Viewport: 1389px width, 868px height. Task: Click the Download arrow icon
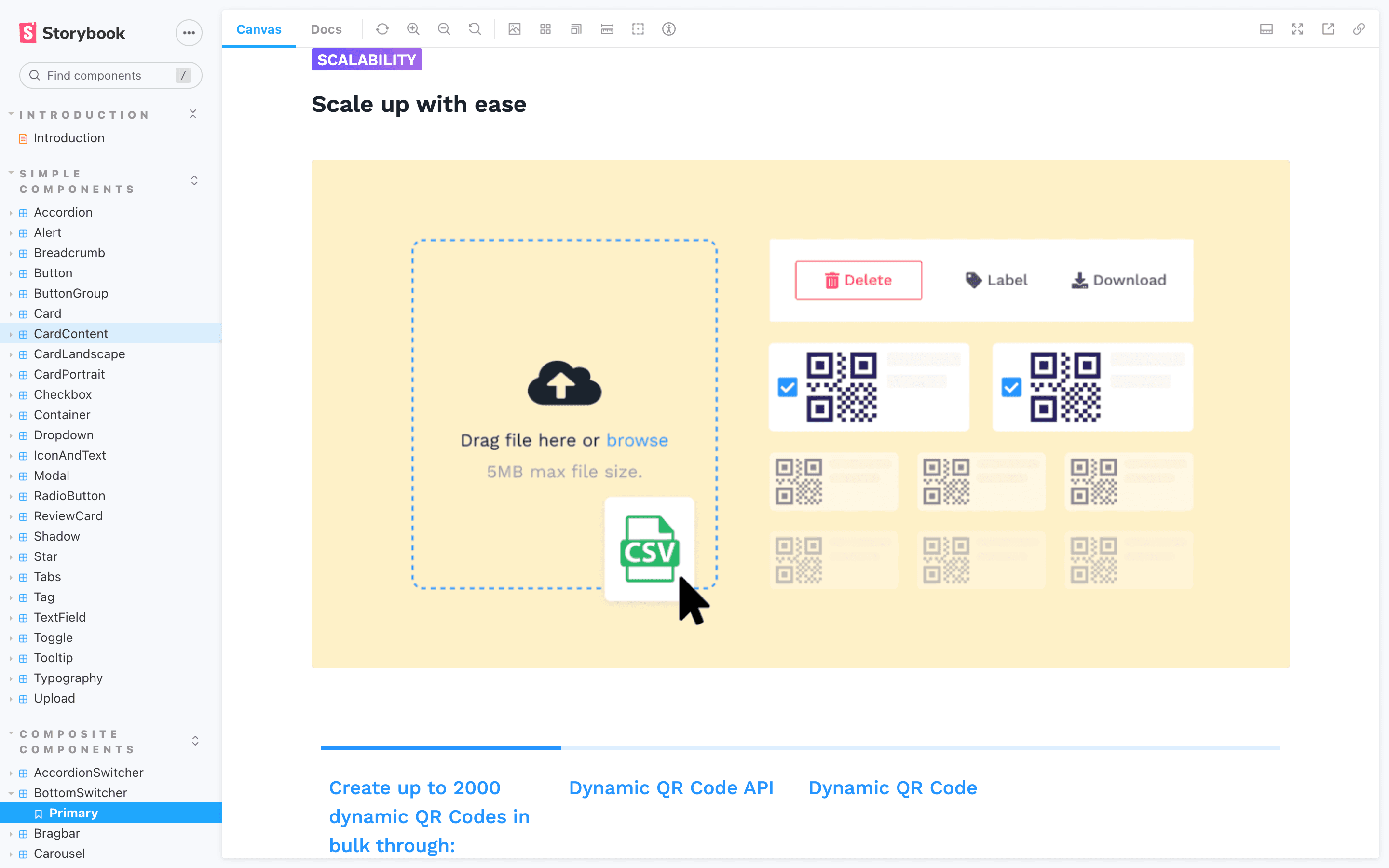tap(1080, 280)
